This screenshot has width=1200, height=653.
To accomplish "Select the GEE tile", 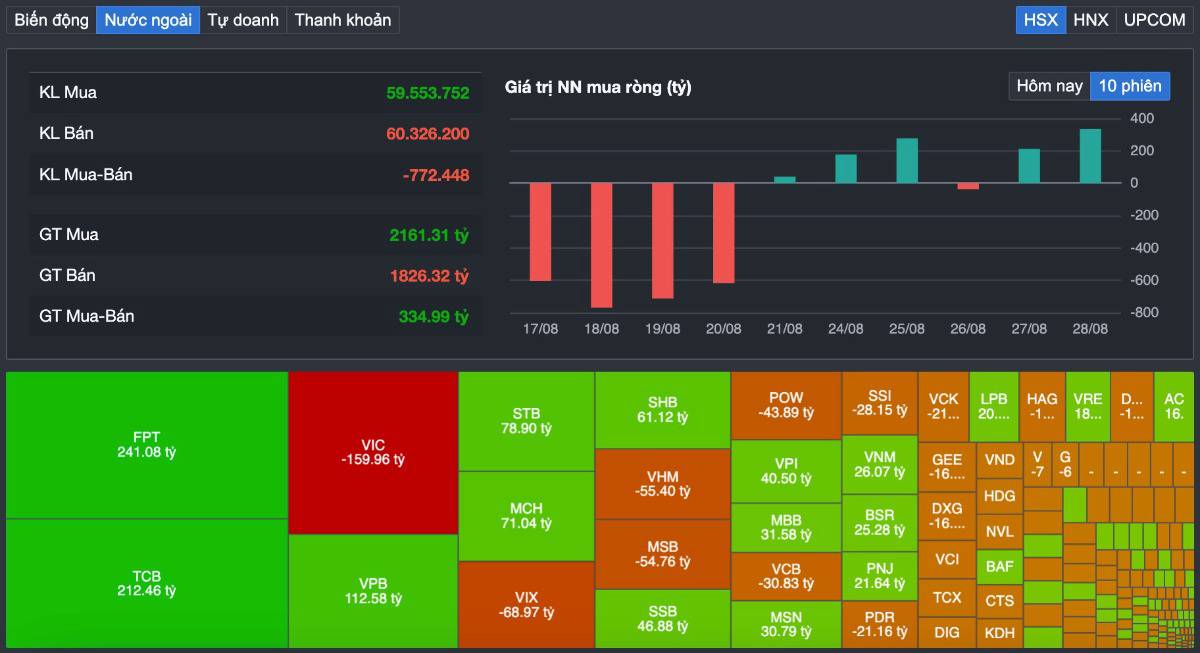I will [946, 466].
